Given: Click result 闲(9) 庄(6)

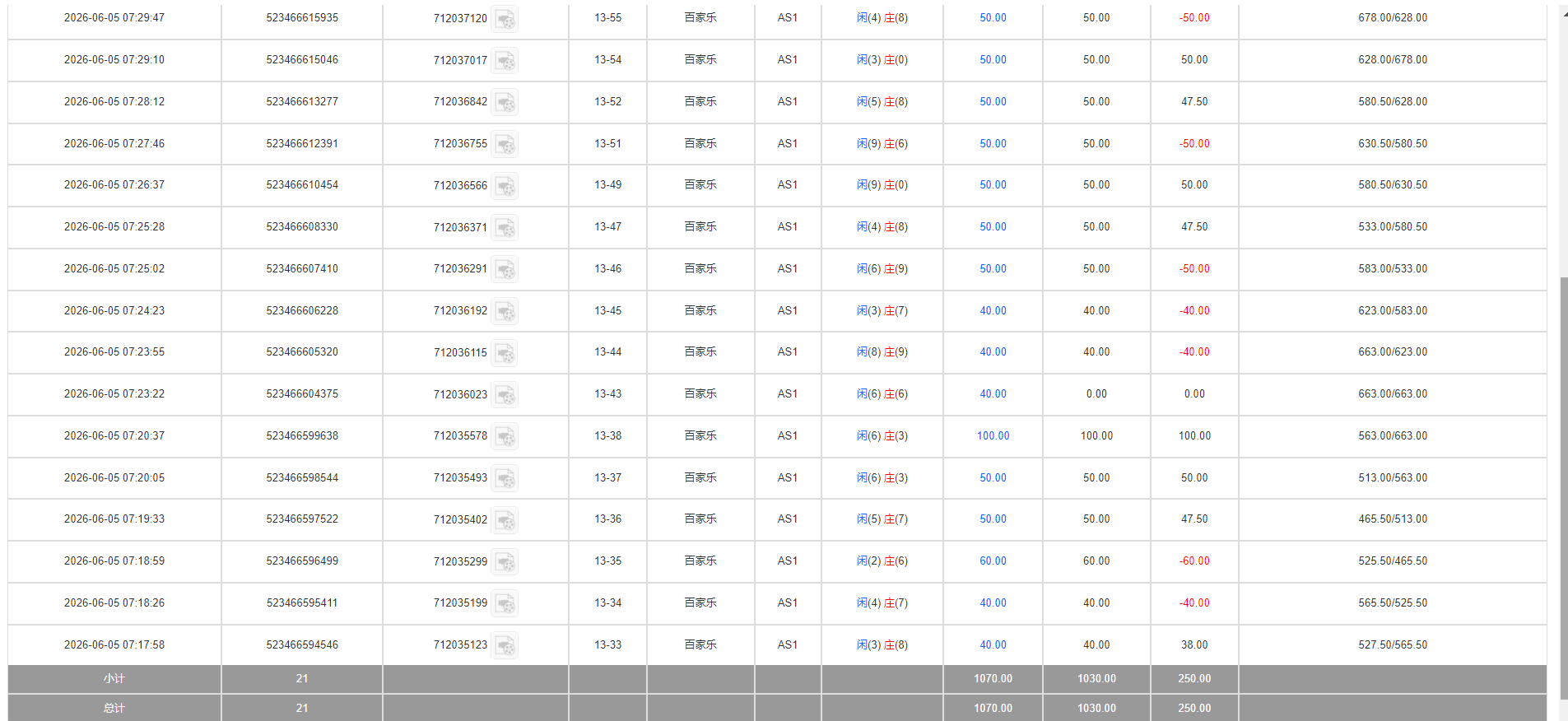Looking at the screenshot, I should [882, 143].
